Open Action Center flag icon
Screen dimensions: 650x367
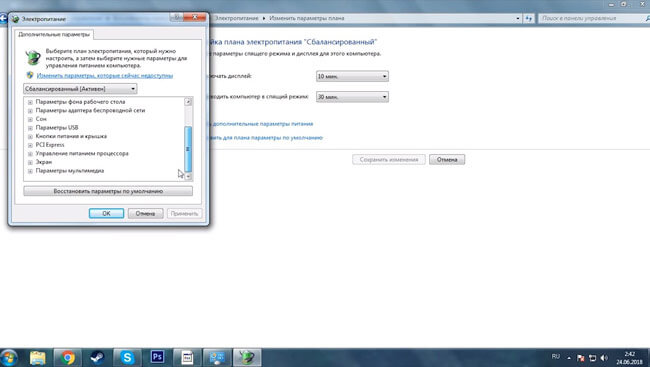[x=581, y=357]
